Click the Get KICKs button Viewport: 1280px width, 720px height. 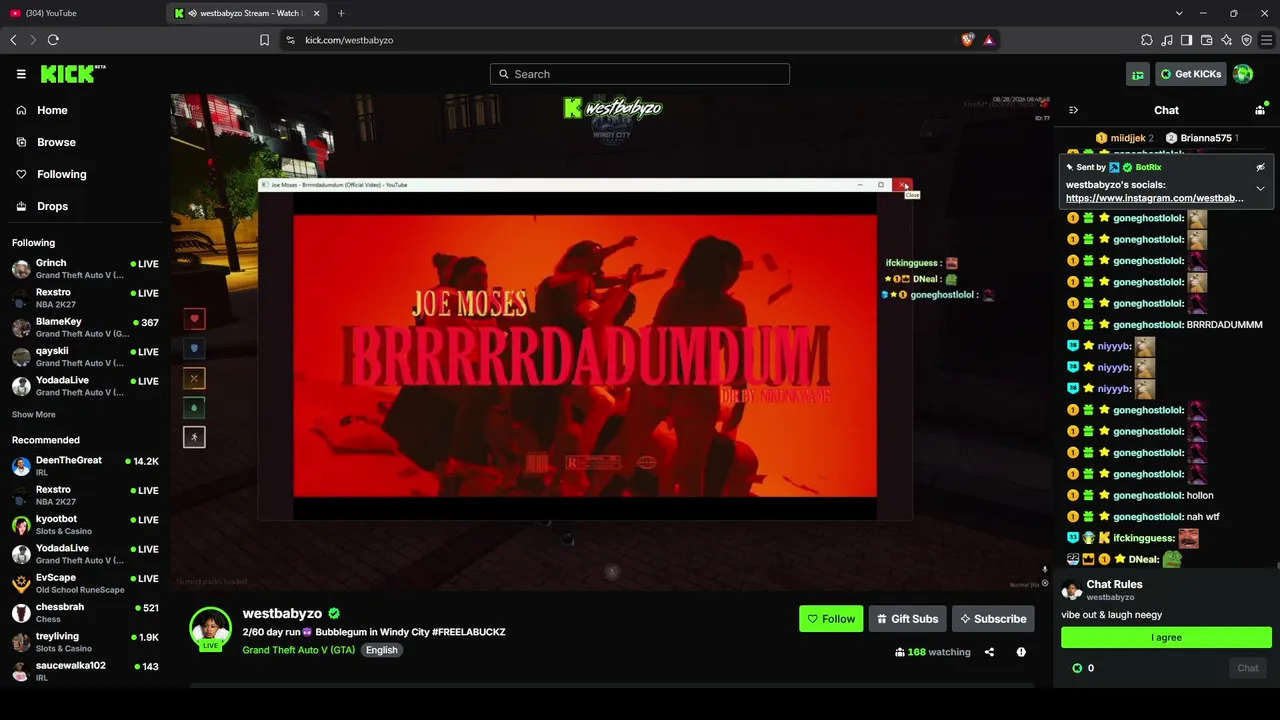point(1191,74)
